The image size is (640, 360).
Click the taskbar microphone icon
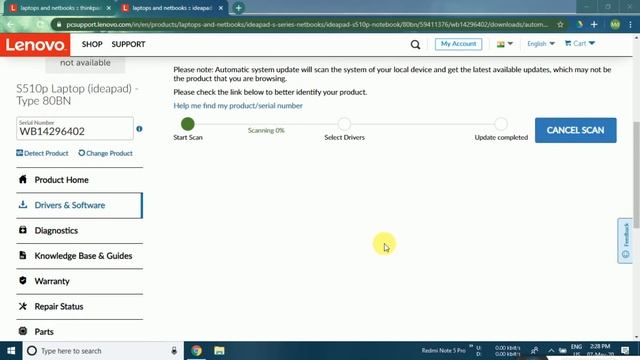tap(174, 351)
